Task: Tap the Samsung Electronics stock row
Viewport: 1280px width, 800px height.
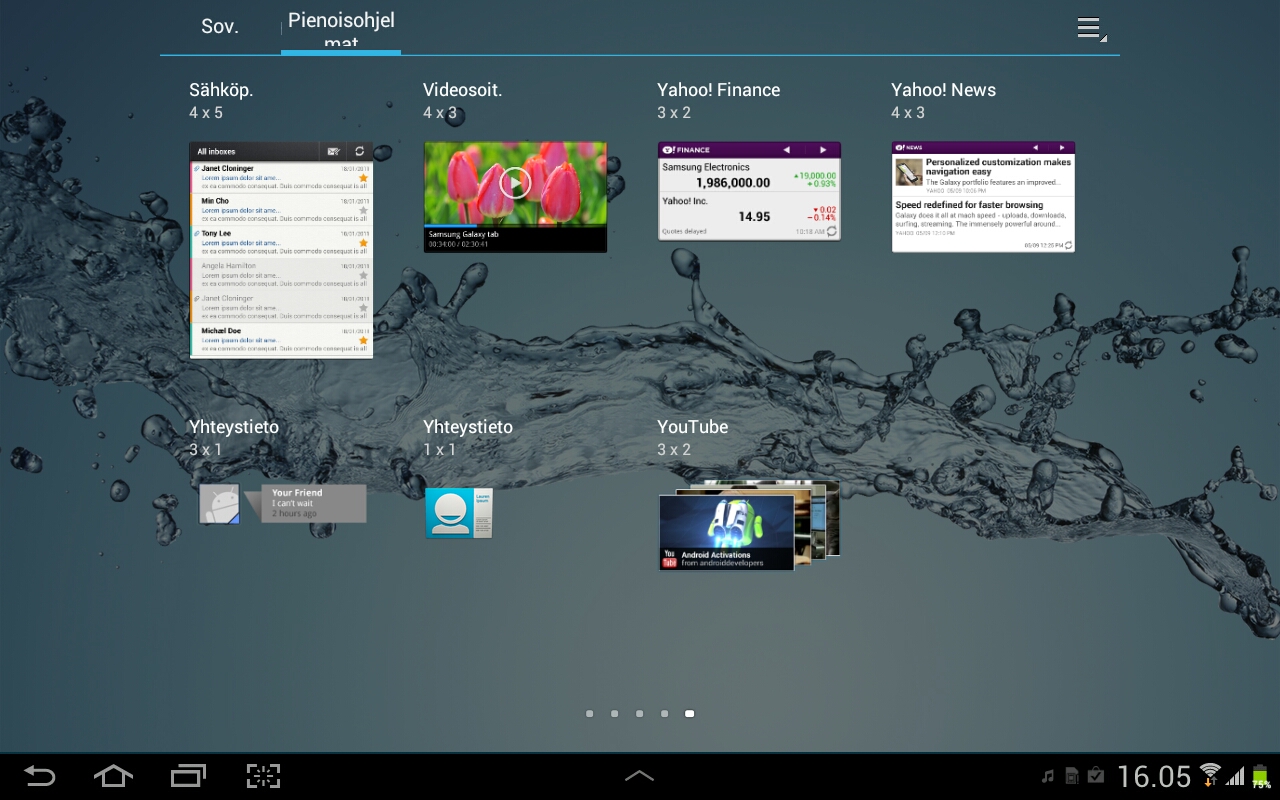Action: [x=749, y=175]
